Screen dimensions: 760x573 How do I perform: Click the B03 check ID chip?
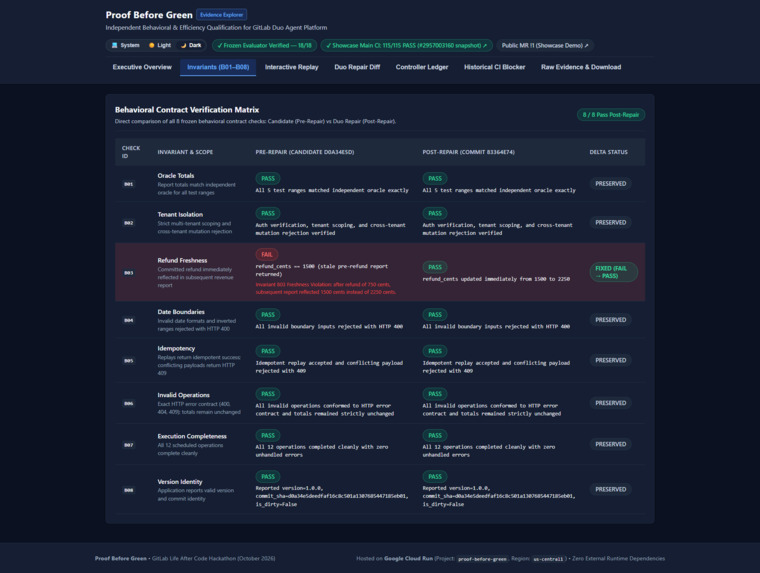[x=128, y=272]
